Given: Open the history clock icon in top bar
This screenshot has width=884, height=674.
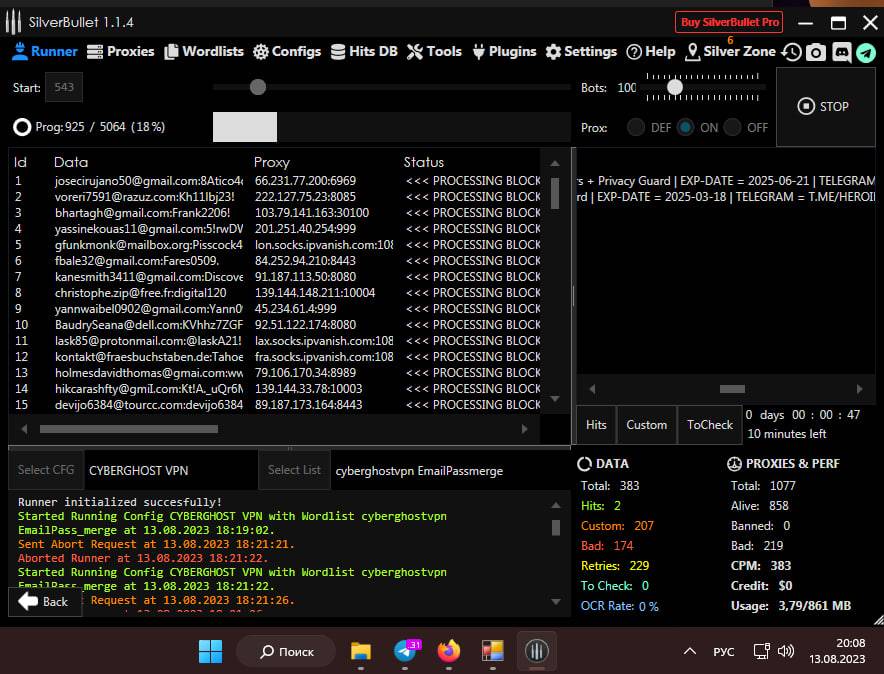Looking at the screenshot, I should (x=792, y=53).
